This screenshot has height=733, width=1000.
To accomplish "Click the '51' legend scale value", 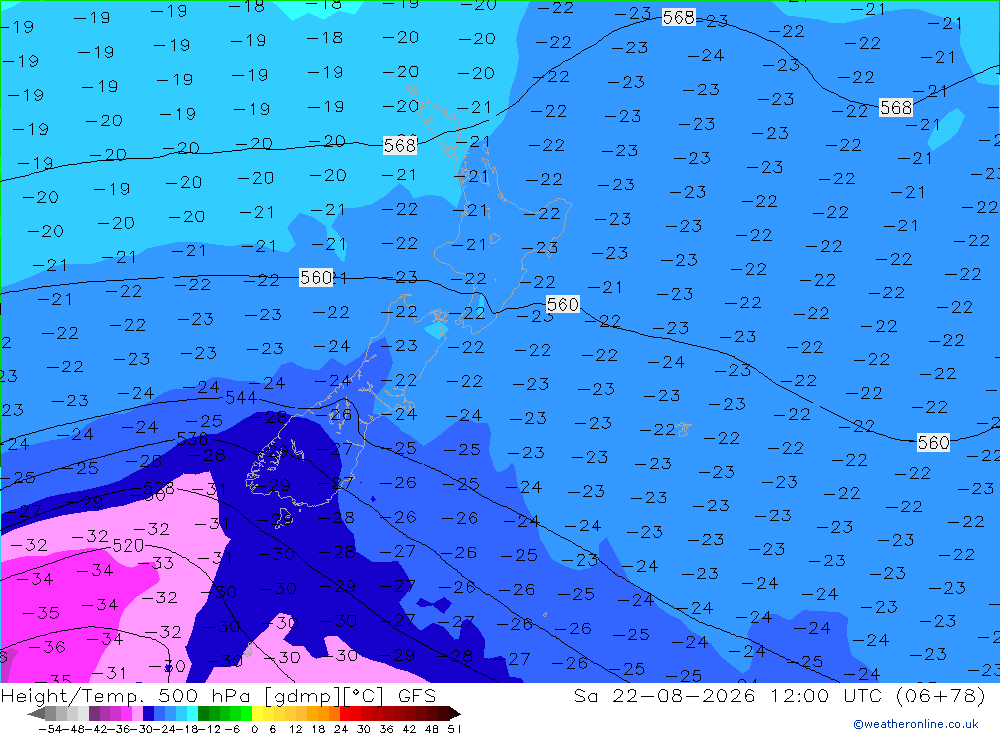I will (x=454, y=729).
